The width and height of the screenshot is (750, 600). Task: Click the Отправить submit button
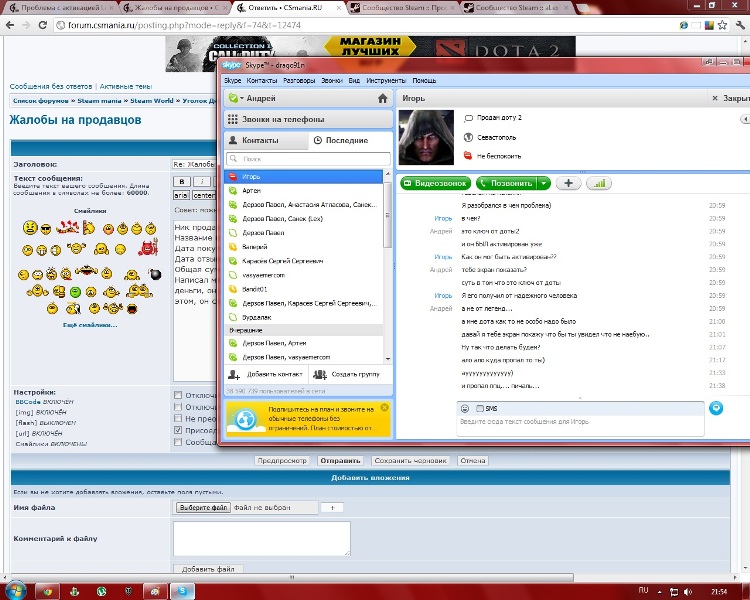point(340,461)
